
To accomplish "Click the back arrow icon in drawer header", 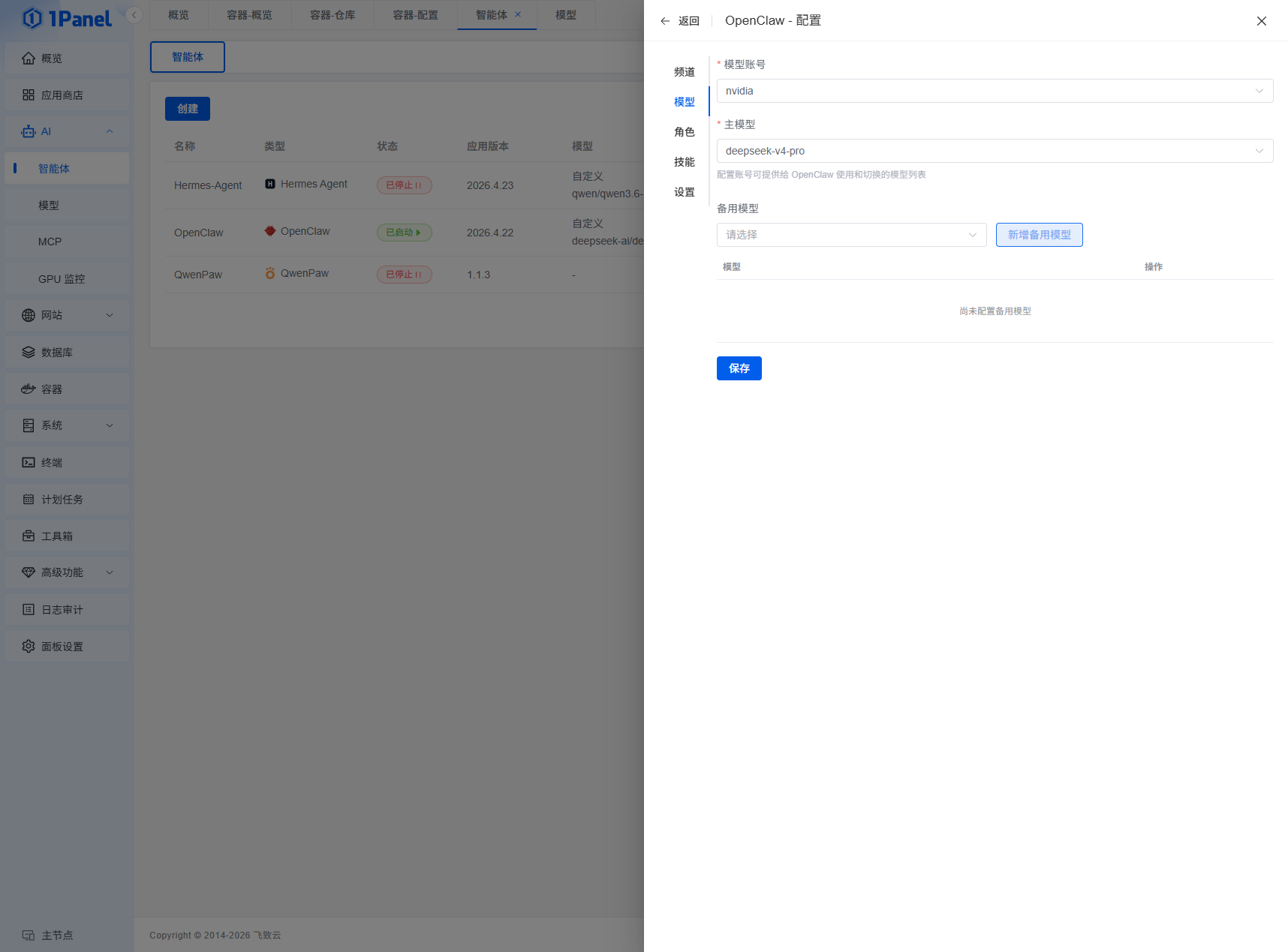I will (665, 21).
